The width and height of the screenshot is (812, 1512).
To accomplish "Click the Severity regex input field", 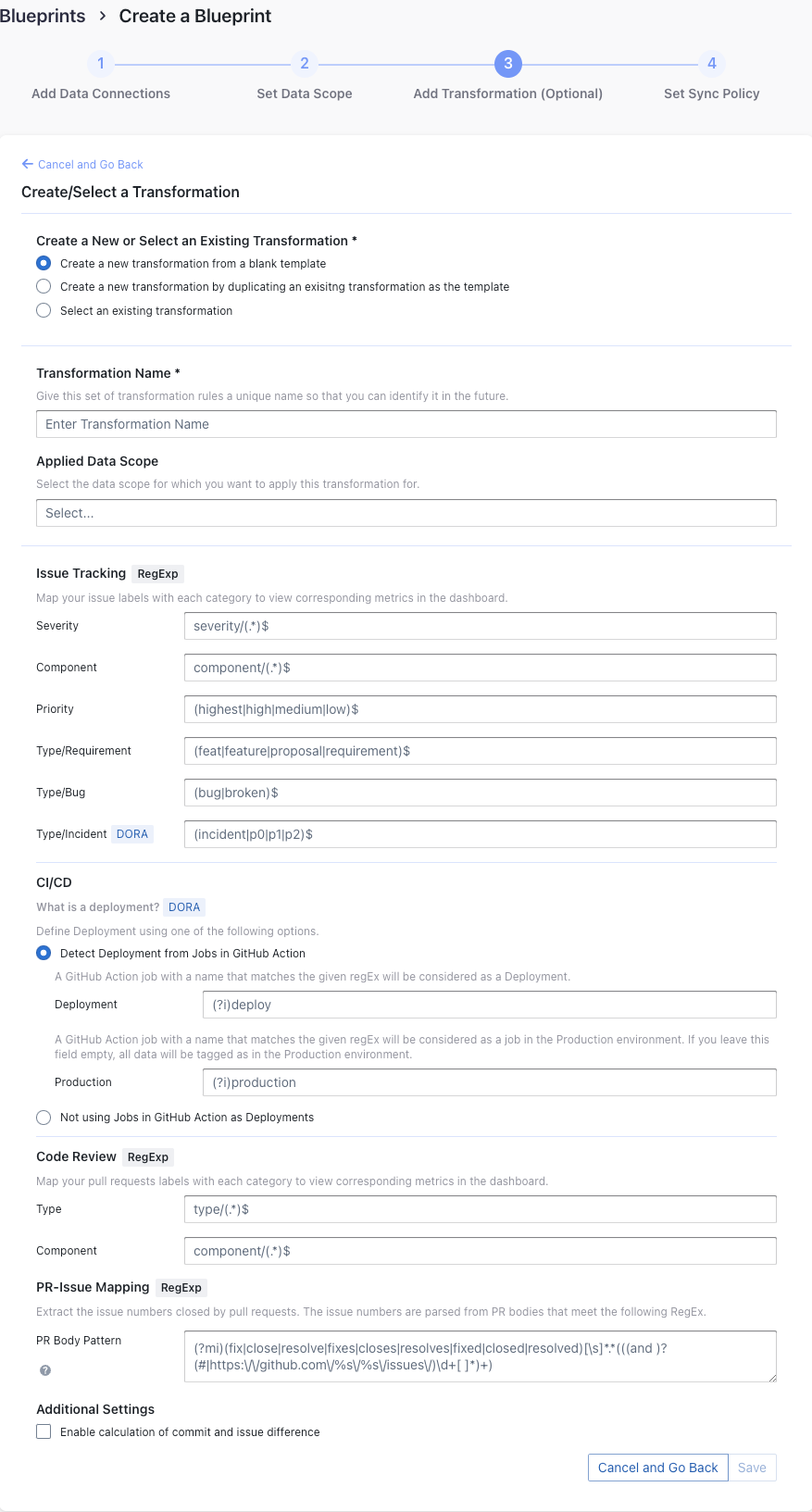I will pyautogui.click(x=480, y=626).
